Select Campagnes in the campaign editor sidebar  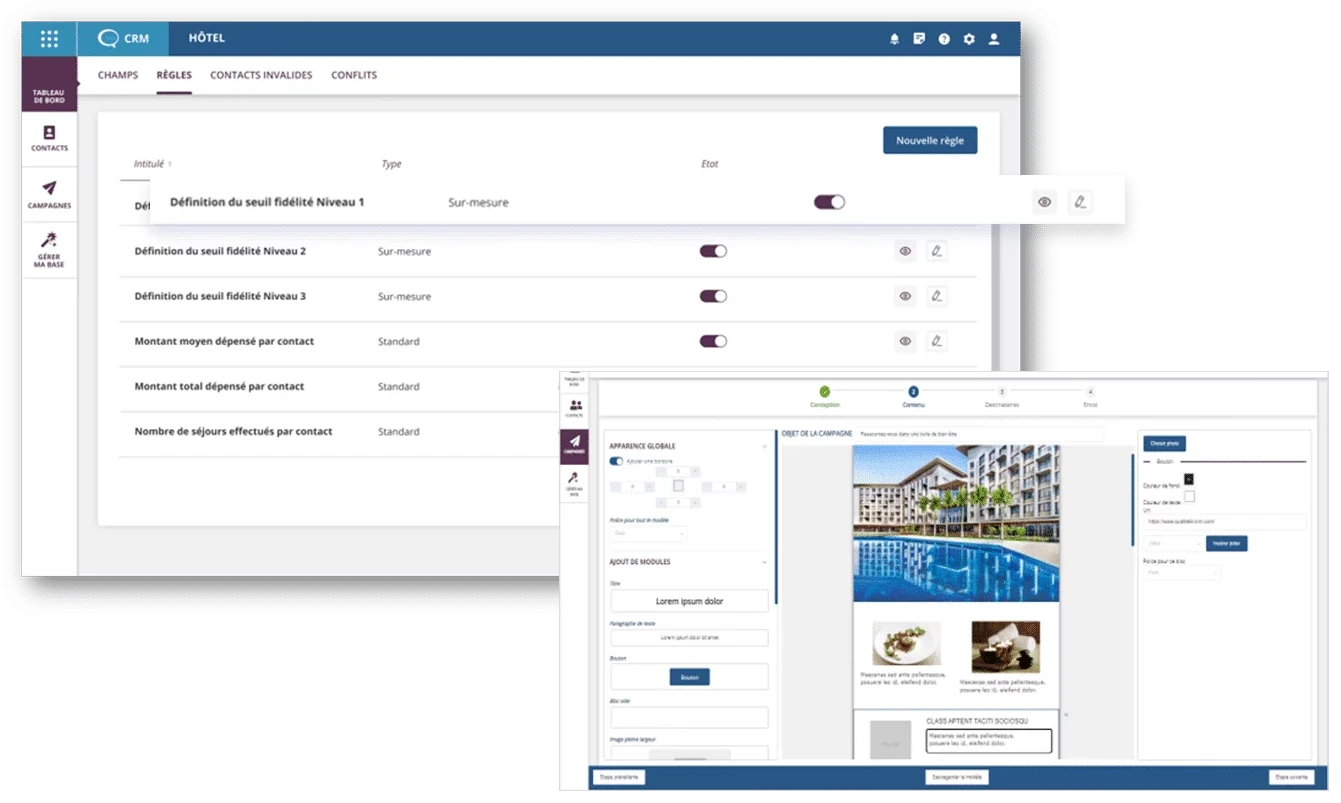click(x=575, y=445)
